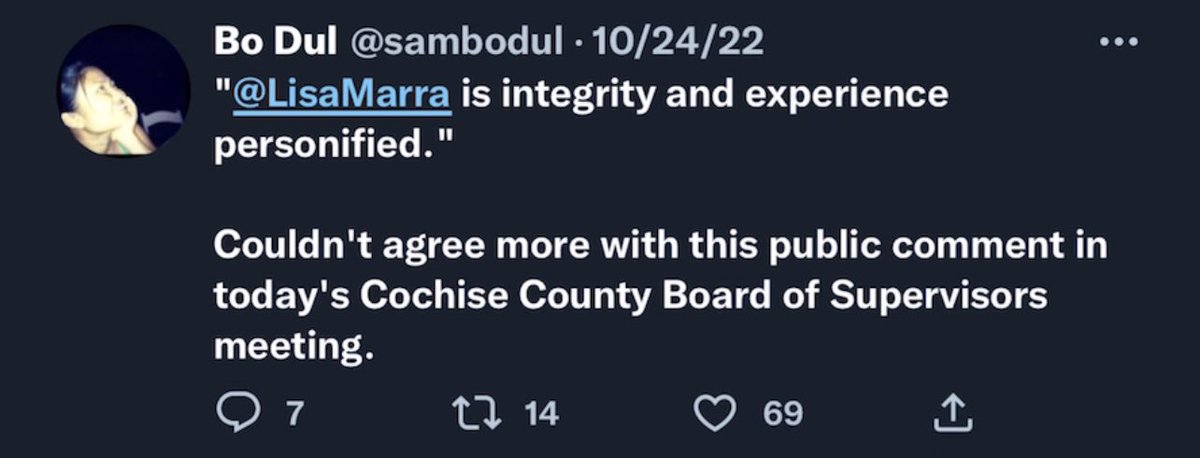This screenshot has height=458, width=1200.
Task: Open Bo Dul's profile picture
Action: [124, 90]
